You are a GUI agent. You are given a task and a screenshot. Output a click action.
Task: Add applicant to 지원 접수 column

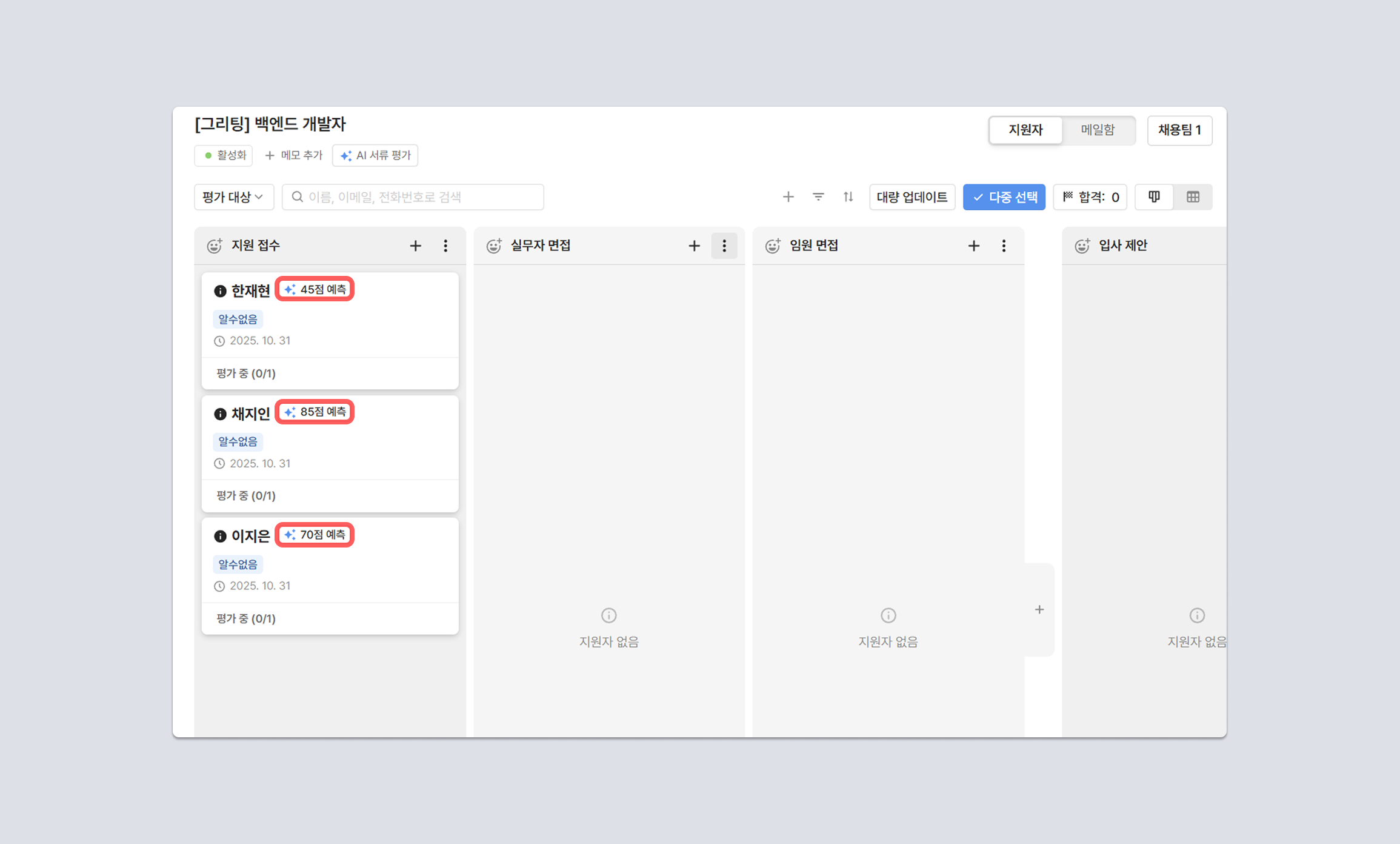coord(415,246)
